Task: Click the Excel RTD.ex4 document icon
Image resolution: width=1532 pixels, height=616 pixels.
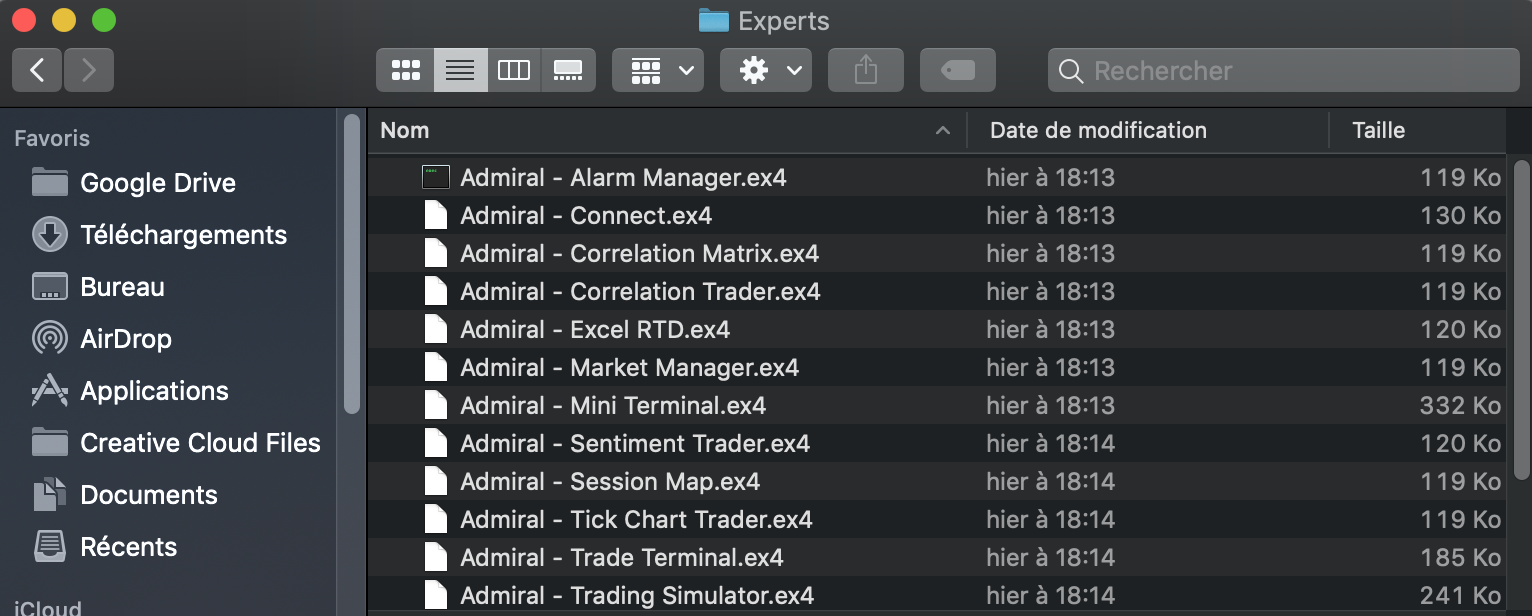Action: (436, 330)
